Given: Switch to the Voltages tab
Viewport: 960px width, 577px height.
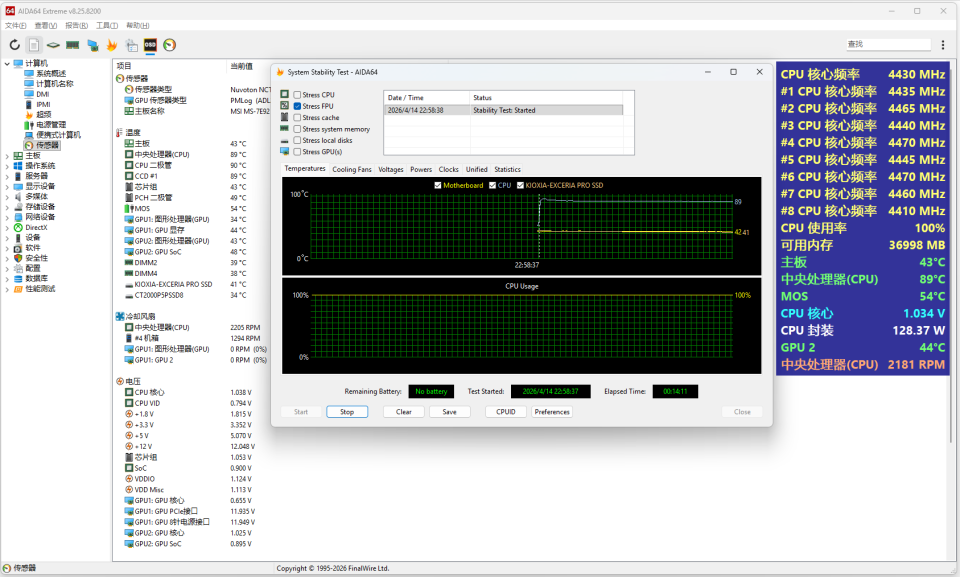Looking at the screenshot, I should click(391, 169).
